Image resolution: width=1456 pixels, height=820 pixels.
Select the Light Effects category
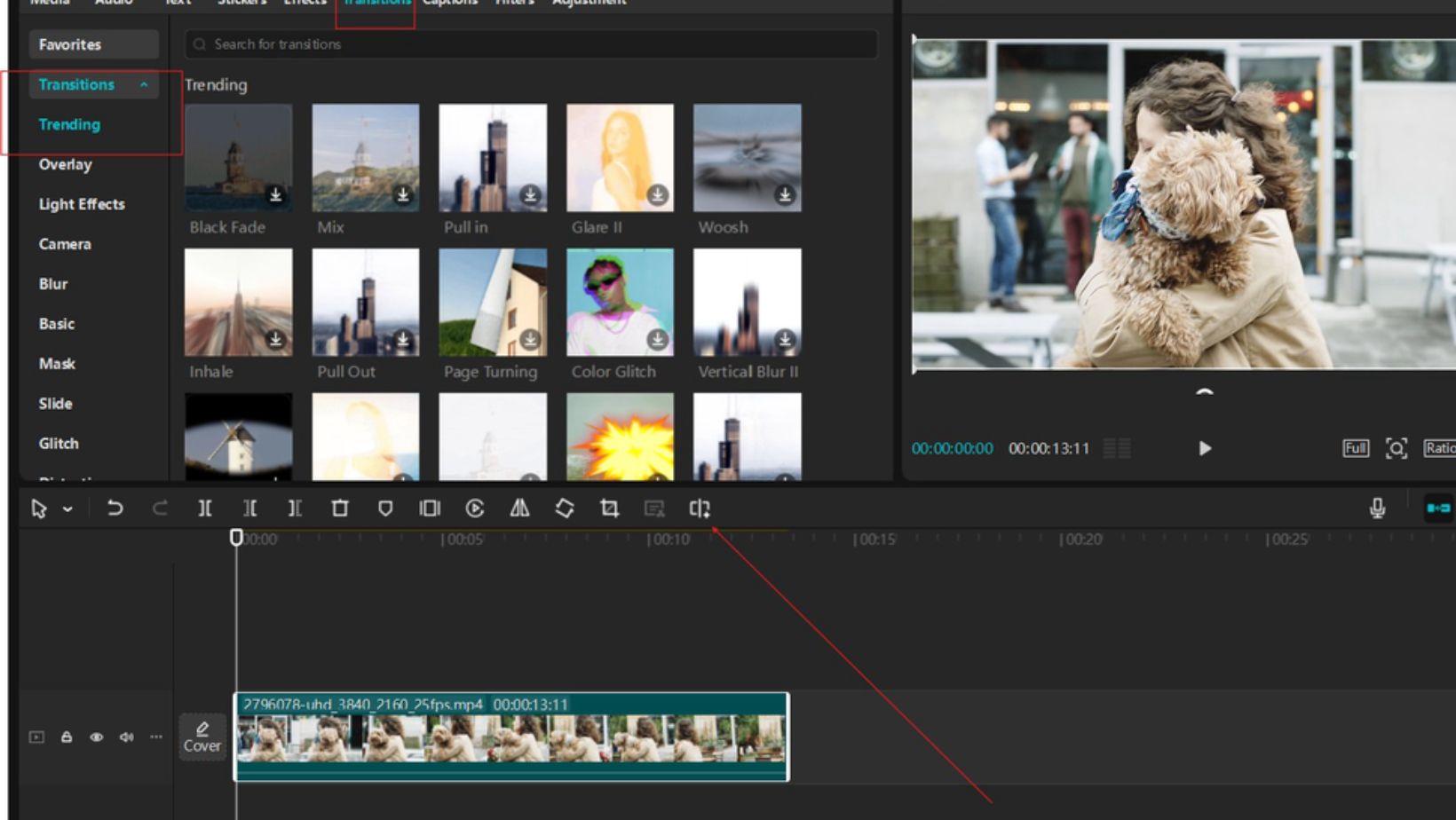pyautogui.click(x=82, y=204)
